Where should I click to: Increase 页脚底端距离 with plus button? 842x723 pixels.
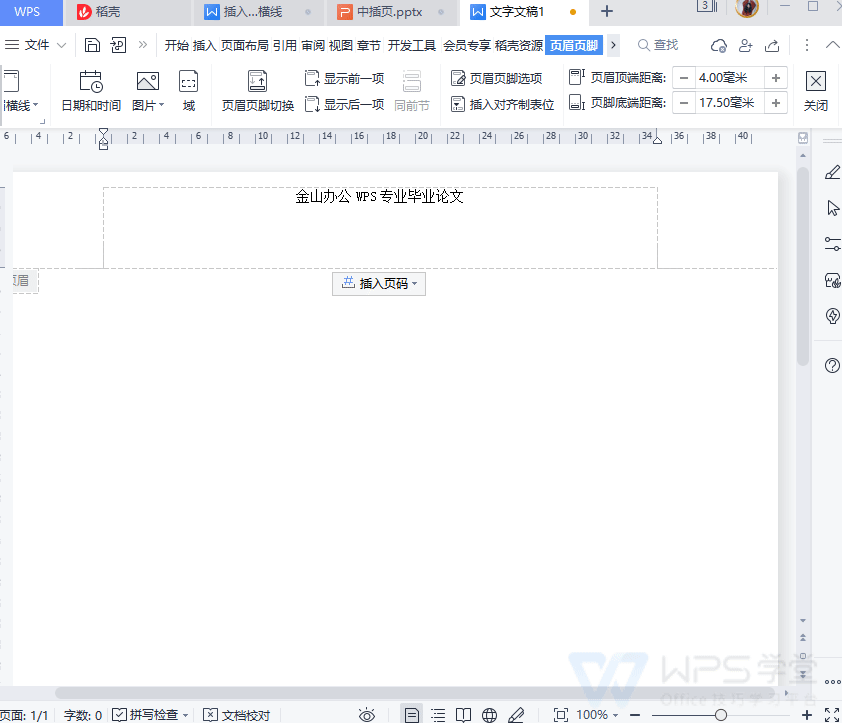(x=775, y=103)
